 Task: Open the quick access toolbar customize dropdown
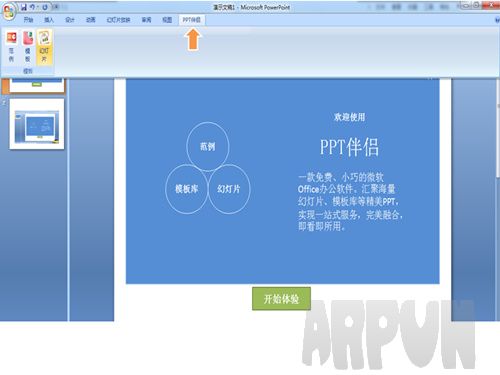point(57,7)
